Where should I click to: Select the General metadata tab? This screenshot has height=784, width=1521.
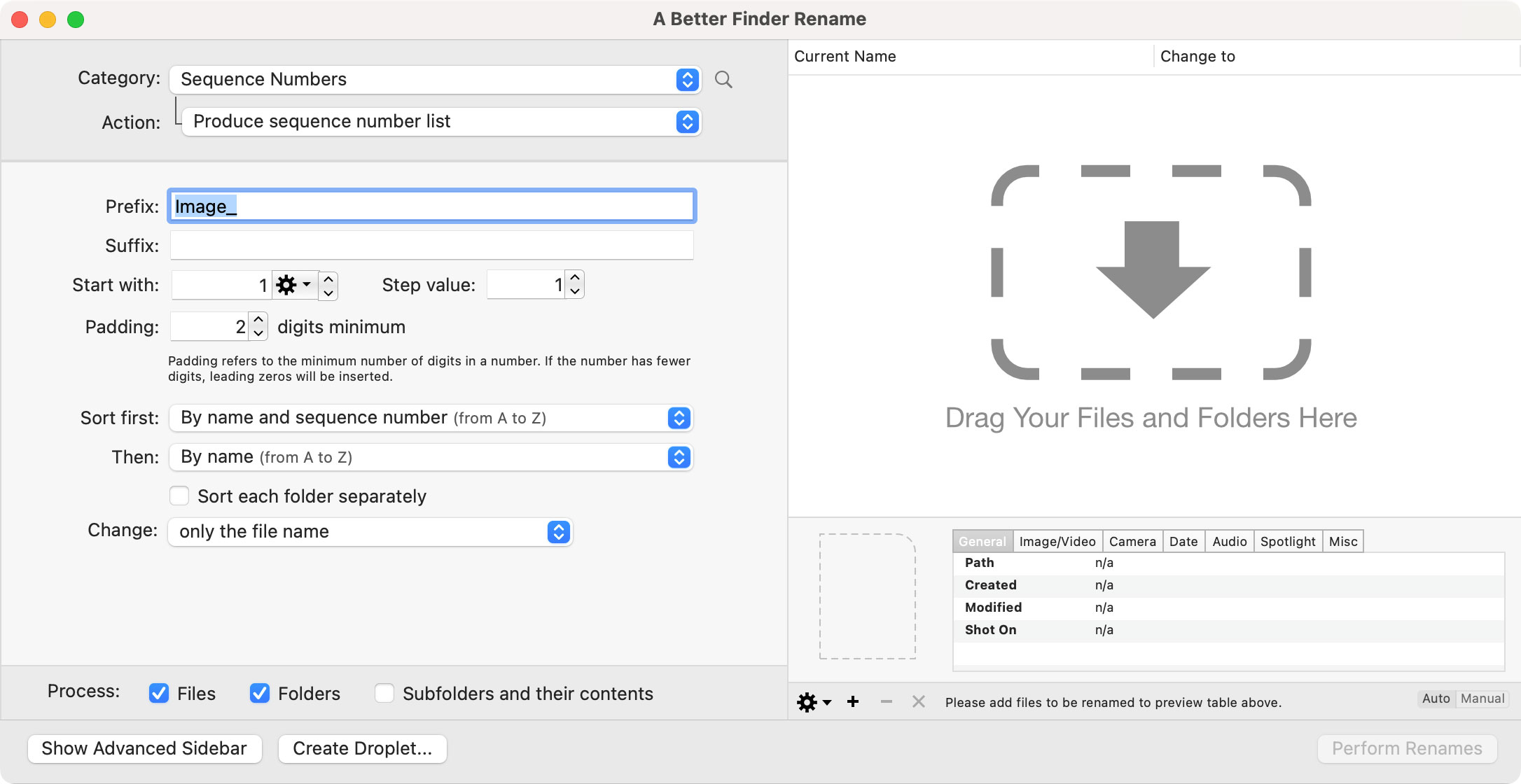pyautogui.click(x=982, y=541)
